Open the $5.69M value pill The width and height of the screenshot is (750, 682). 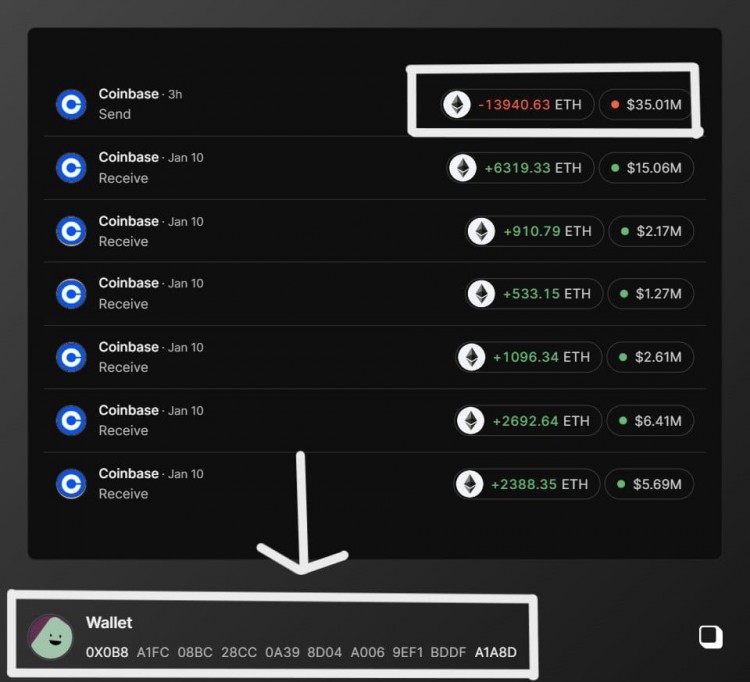click(649, 484)
